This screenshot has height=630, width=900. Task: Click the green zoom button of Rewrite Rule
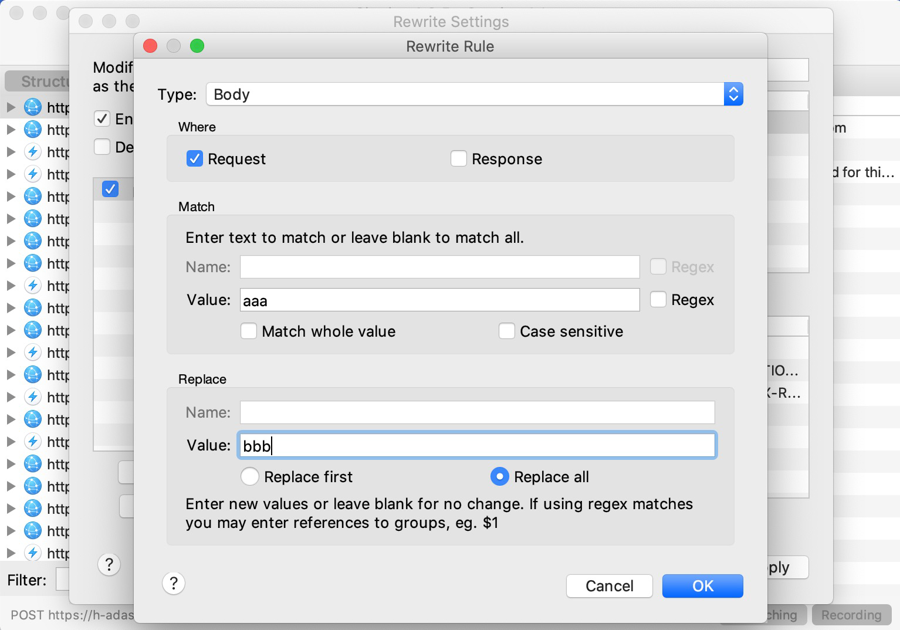197,46
